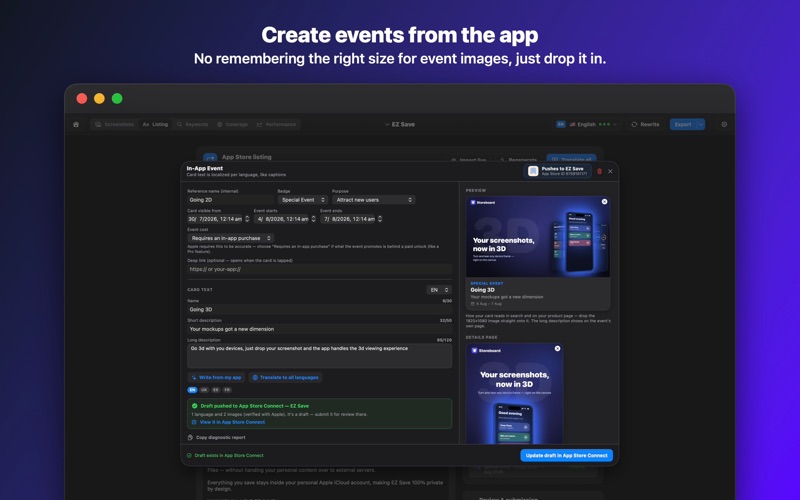Close the In-App Event dialog
The height and width of the screenshot is (500, 800).
click(610, 171)
